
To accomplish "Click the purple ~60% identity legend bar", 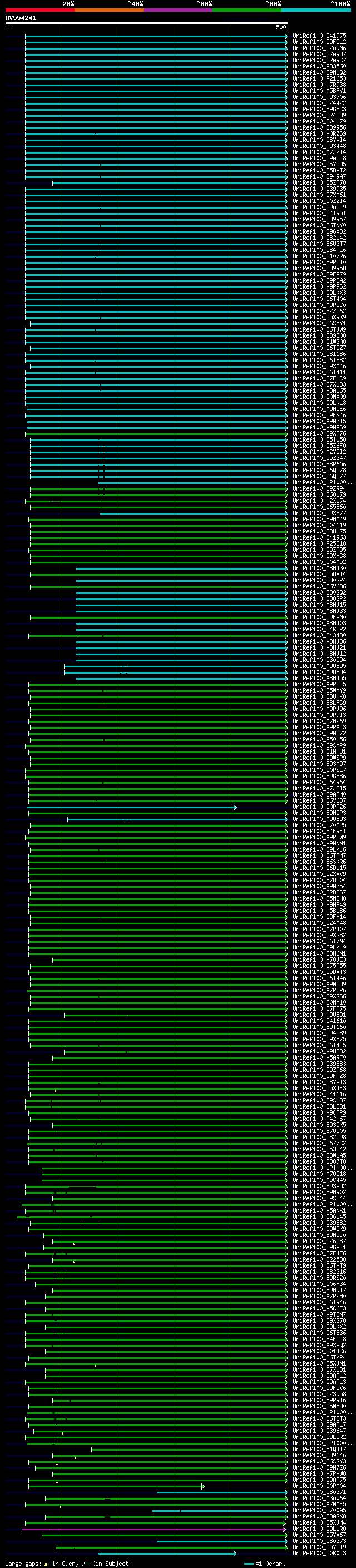I will (x=179, y=10).
